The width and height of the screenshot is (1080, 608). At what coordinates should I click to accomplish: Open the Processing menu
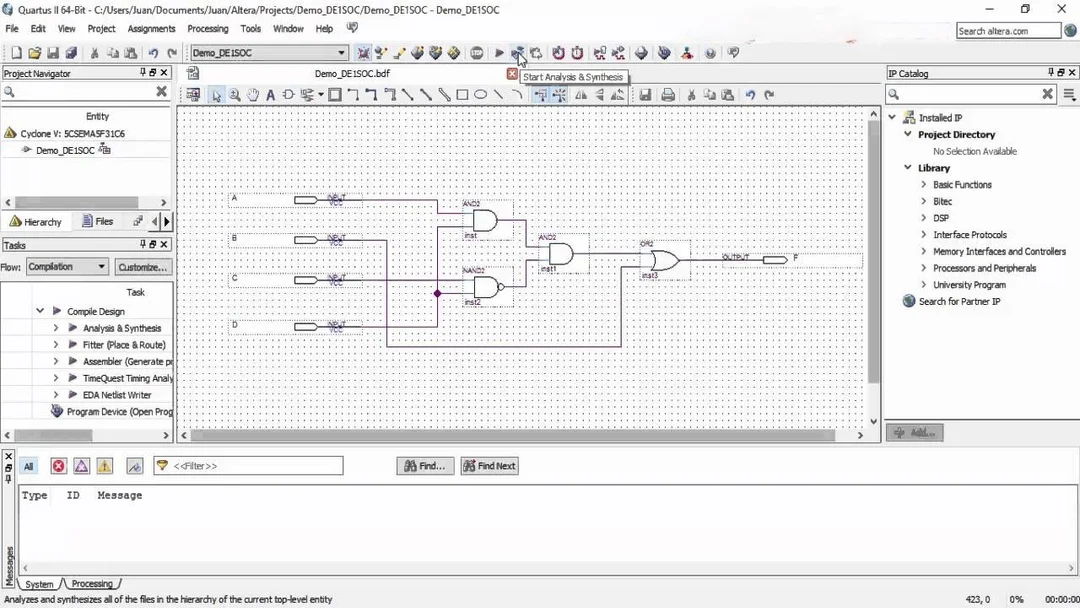pyautogui.click(x=207, y=29)
